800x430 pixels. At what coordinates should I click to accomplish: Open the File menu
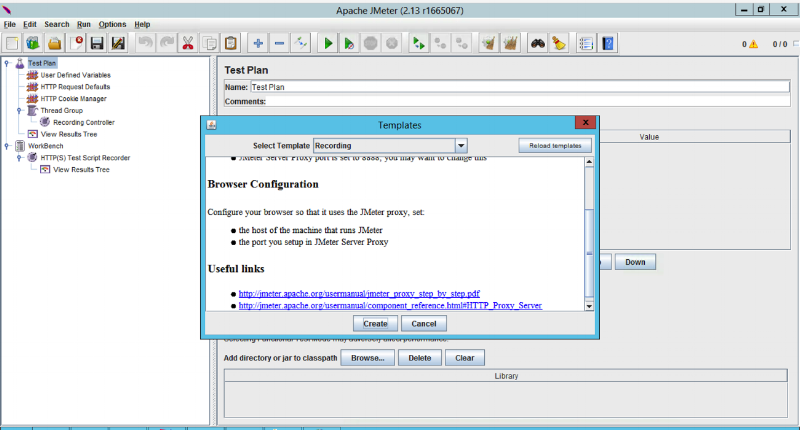(x=10, y=24)
